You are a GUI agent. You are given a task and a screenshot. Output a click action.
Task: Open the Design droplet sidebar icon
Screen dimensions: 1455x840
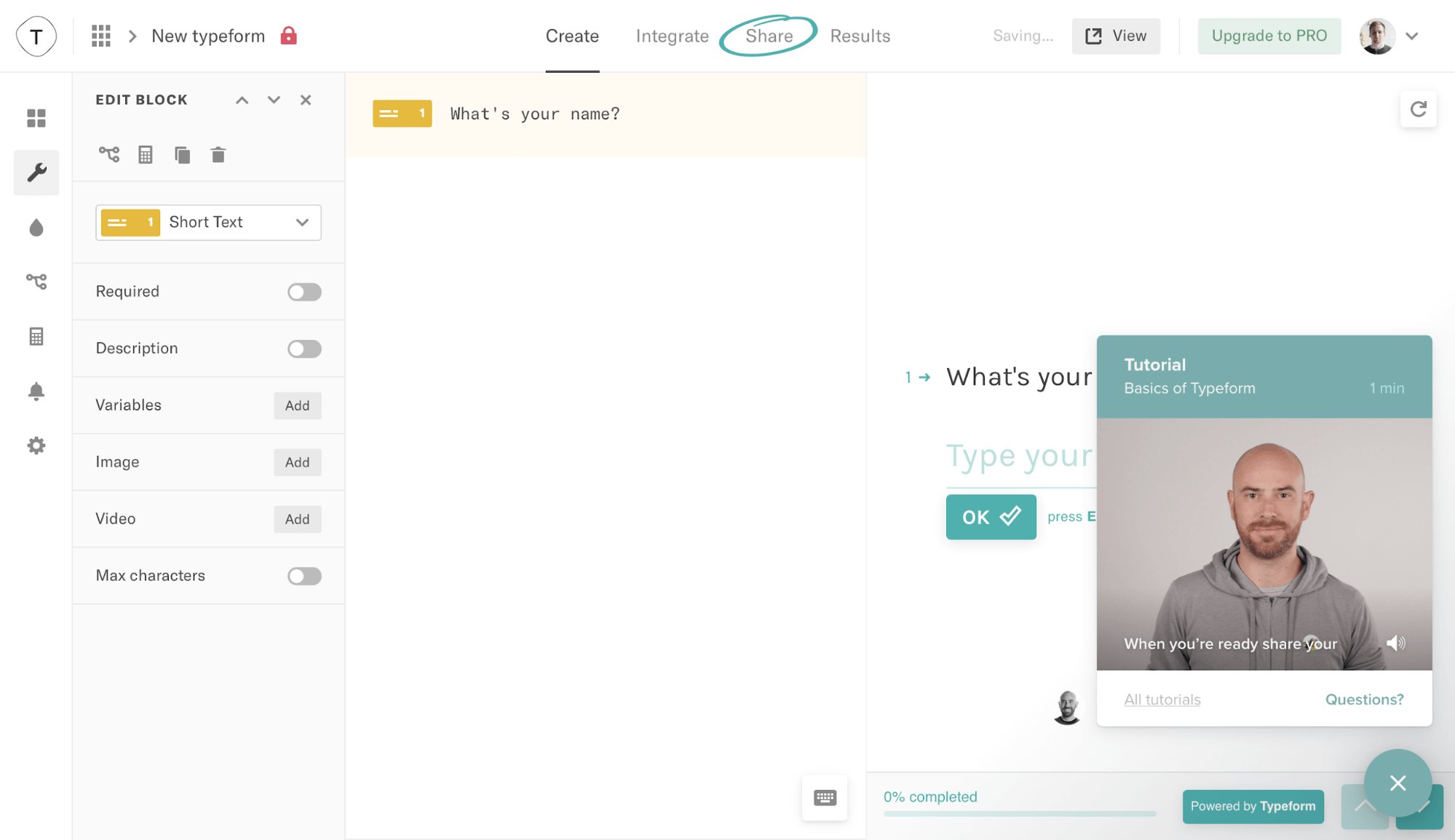coord(36,228)
